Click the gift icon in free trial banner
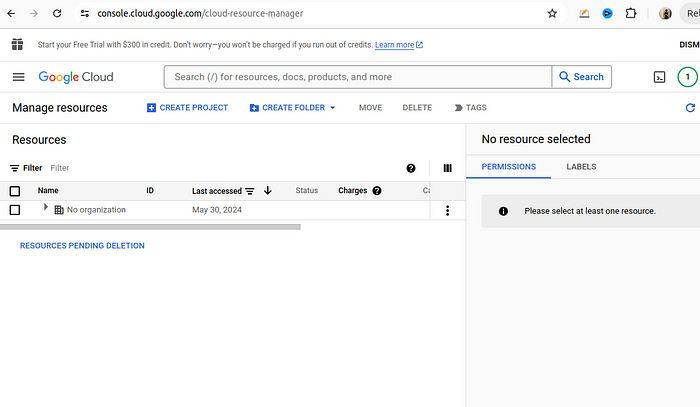Viewport: 700px width, 407px height. (x=17, y=44)
